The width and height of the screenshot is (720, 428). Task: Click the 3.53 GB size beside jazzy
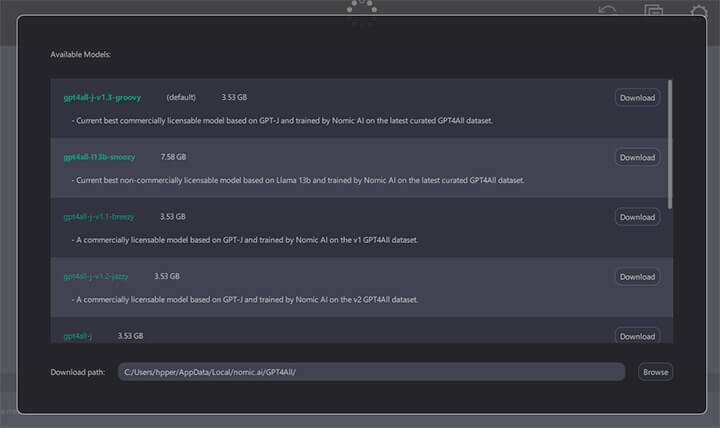[167, 276]
